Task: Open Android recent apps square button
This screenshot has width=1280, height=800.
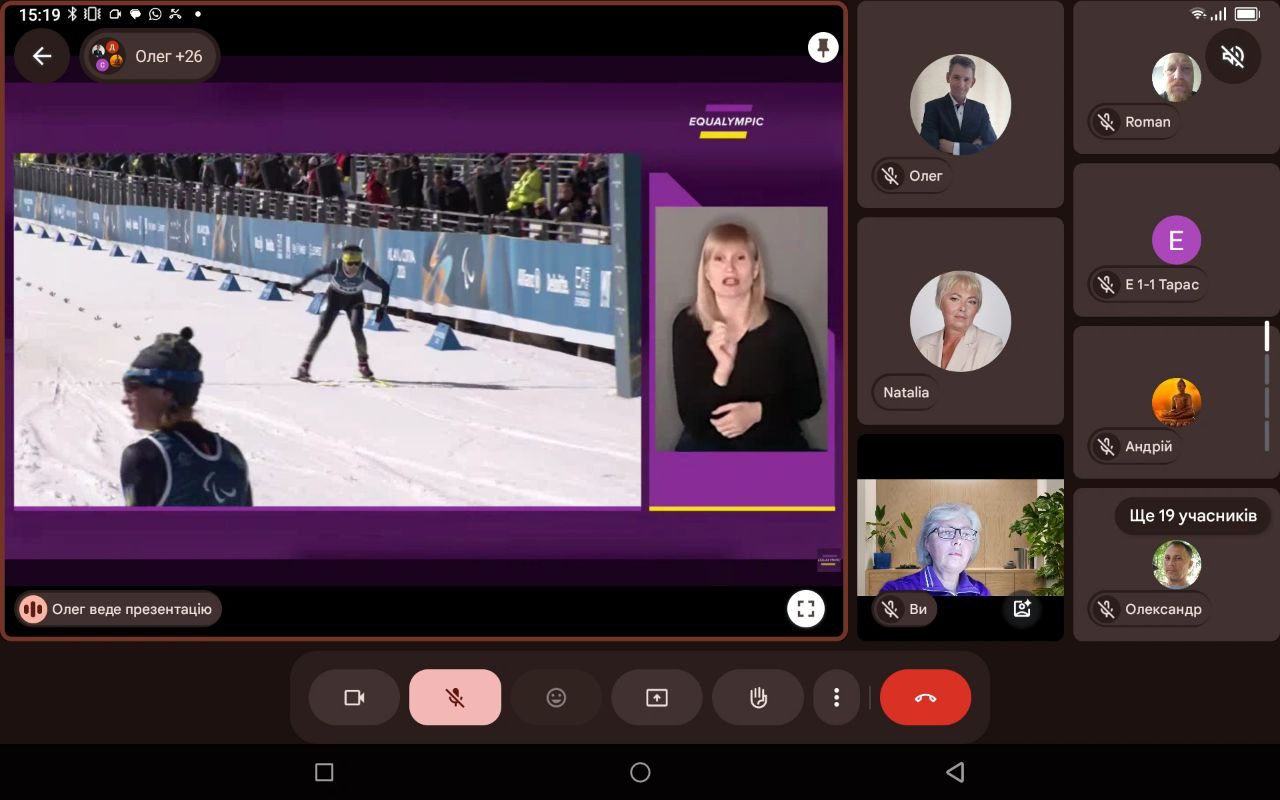Action: 324,772
